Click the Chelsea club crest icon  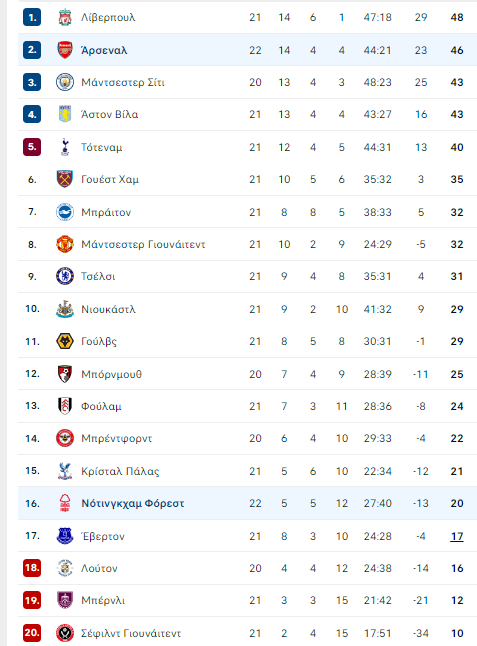tap(65, 276)
